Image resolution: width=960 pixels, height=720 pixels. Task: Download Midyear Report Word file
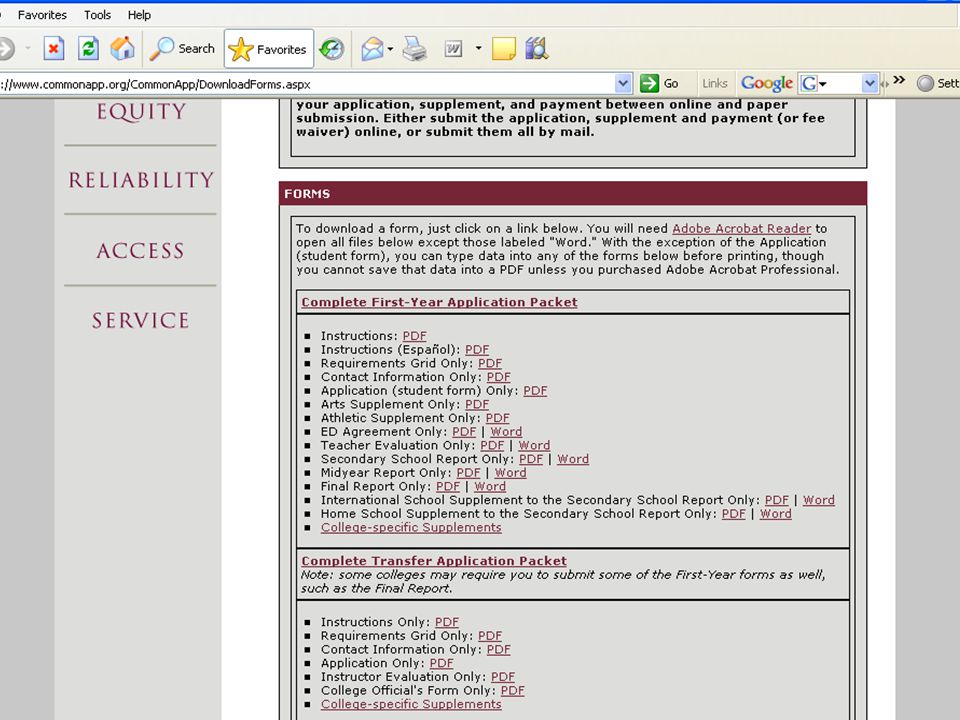coord(511,473)
